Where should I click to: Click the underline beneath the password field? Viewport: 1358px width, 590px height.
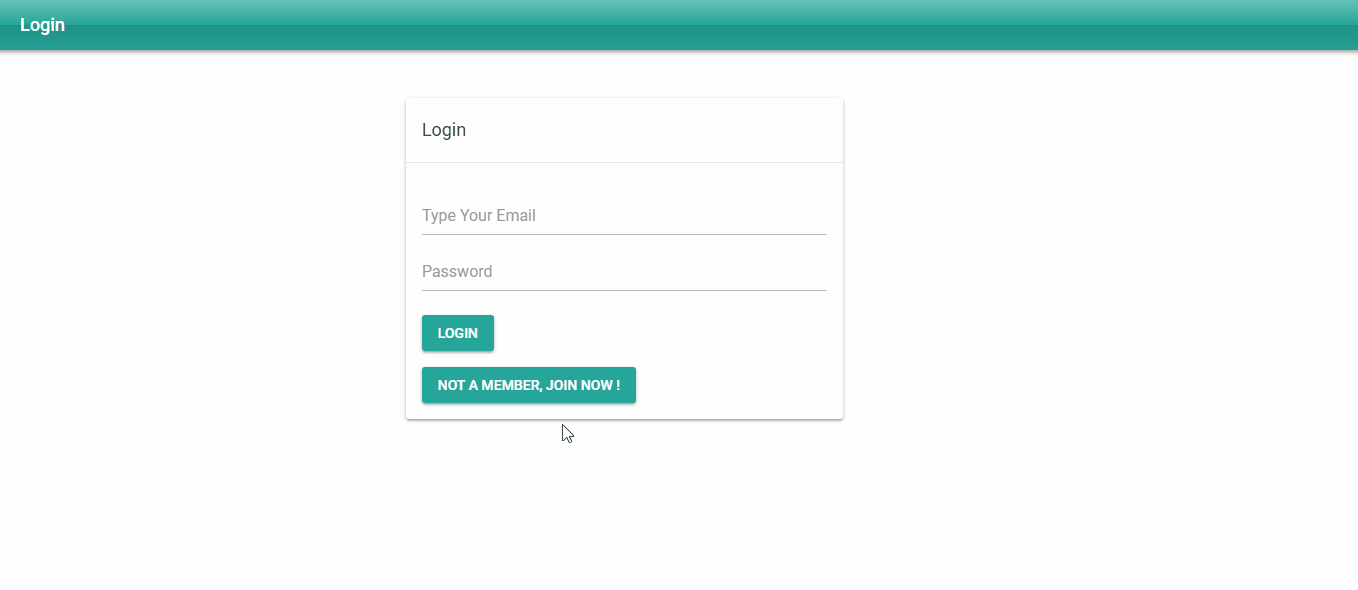pyautogui.click(x=624, y=290)
